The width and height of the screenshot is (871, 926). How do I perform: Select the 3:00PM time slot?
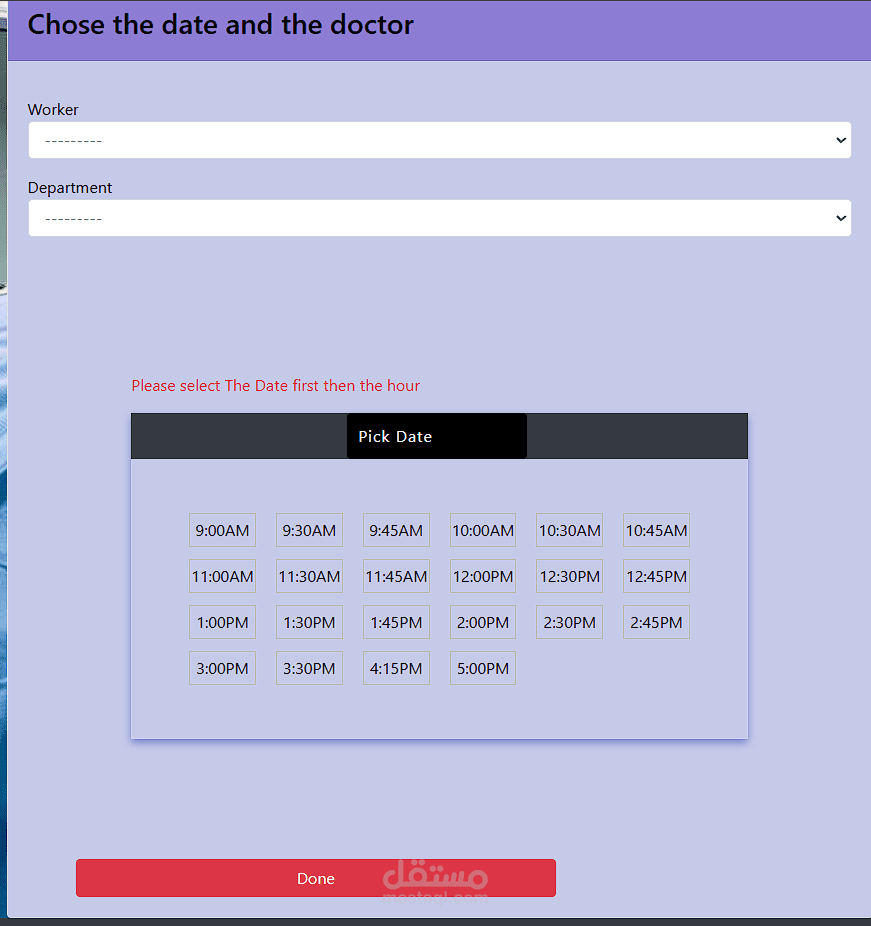(x=223, y=669)
